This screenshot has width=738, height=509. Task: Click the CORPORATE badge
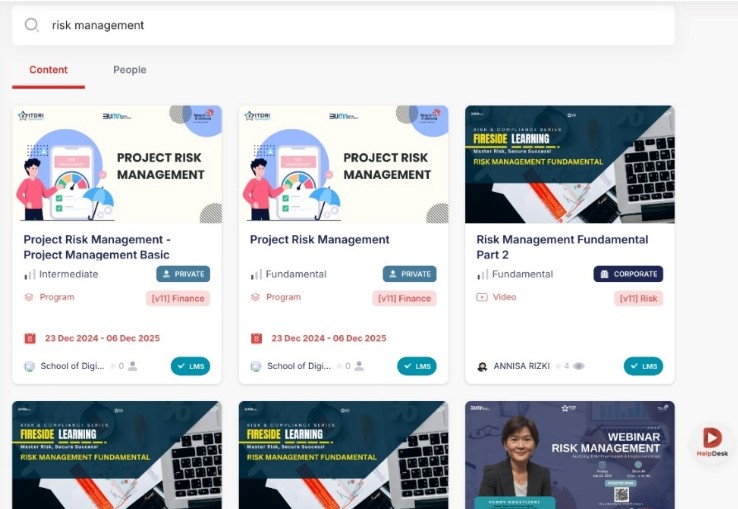click(x=628, y=274)
